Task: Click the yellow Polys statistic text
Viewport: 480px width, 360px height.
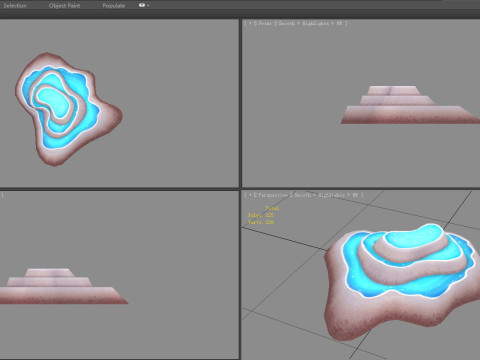Action: [261, 215]
